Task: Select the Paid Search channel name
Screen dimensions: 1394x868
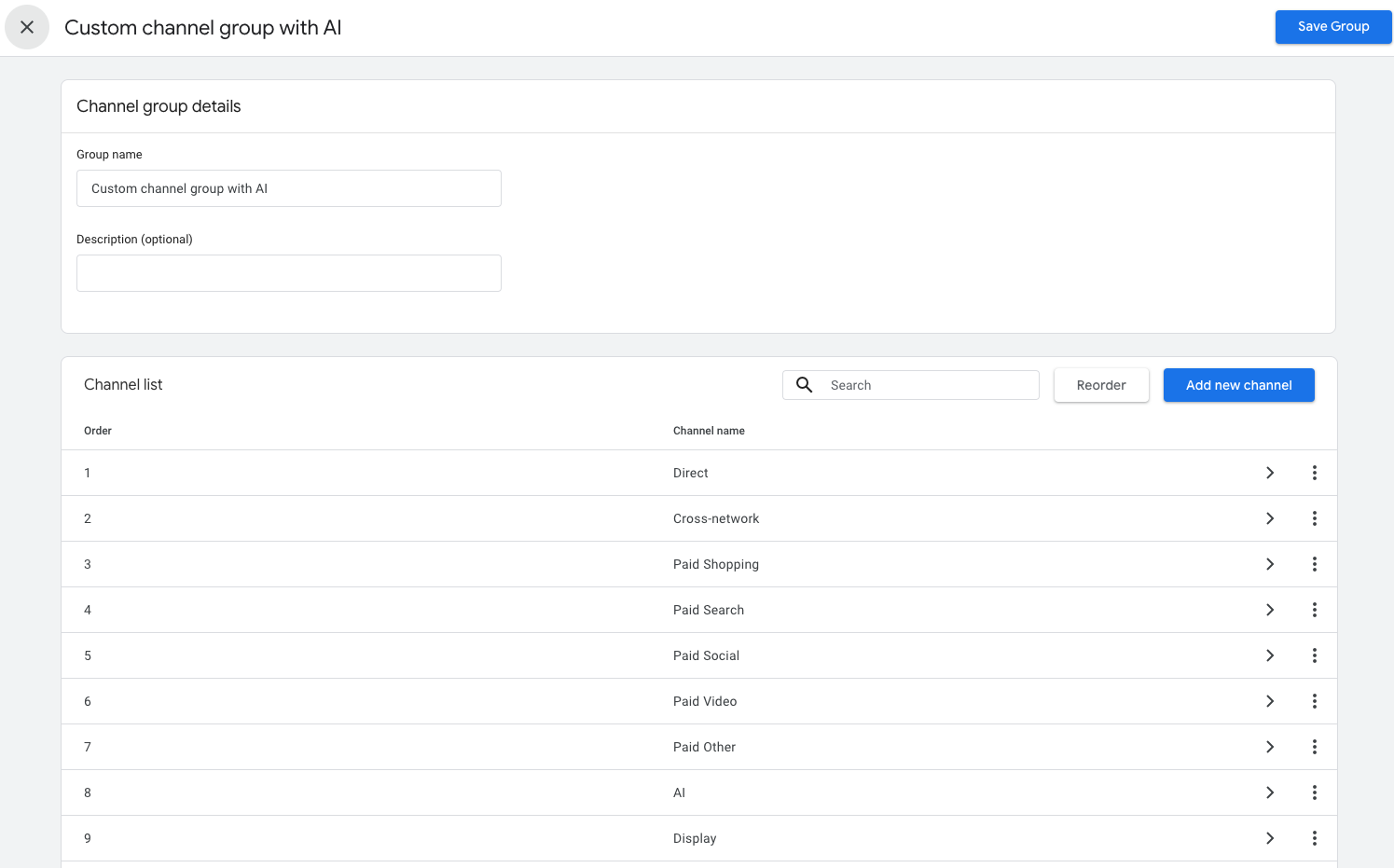Action: [709, 610]
